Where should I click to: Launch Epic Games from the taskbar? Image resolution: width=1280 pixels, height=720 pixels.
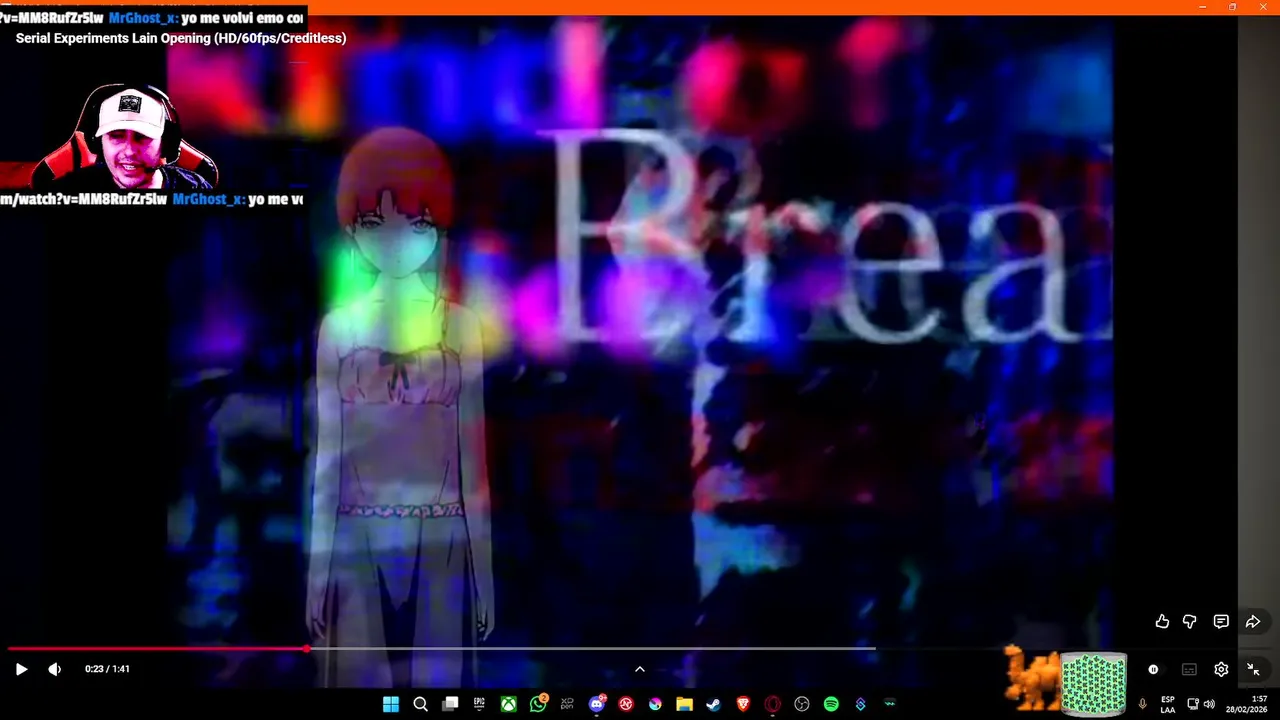[479, 704]
